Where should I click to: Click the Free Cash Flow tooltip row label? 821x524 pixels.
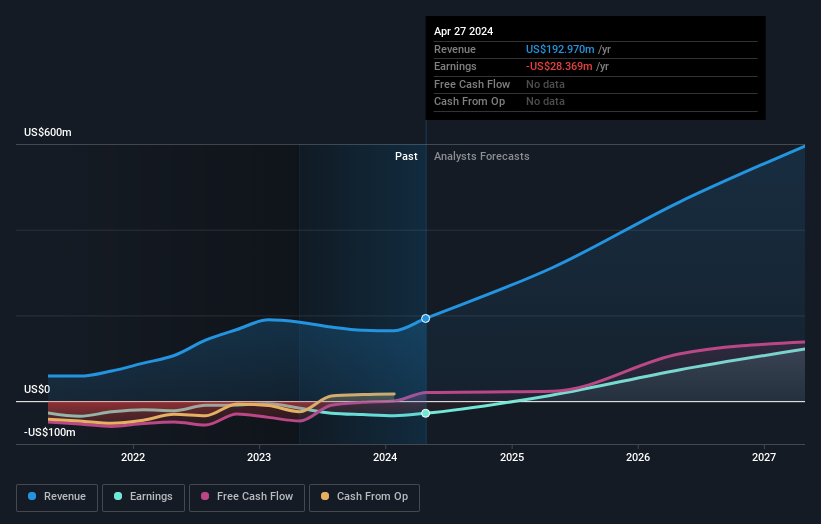pos(472,84)
